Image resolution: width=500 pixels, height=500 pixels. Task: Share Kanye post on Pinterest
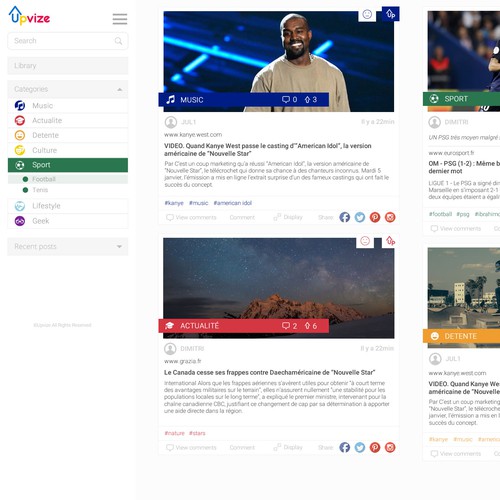click(x=375, y=217)
